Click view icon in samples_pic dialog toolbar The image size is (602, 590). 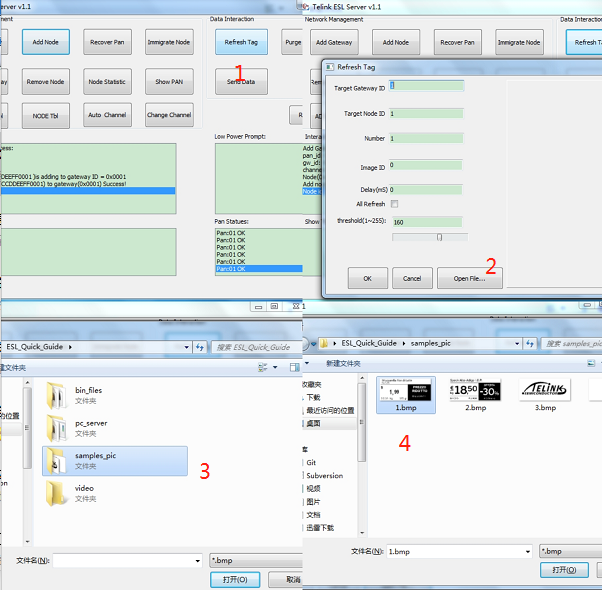[x=591, y=363]
